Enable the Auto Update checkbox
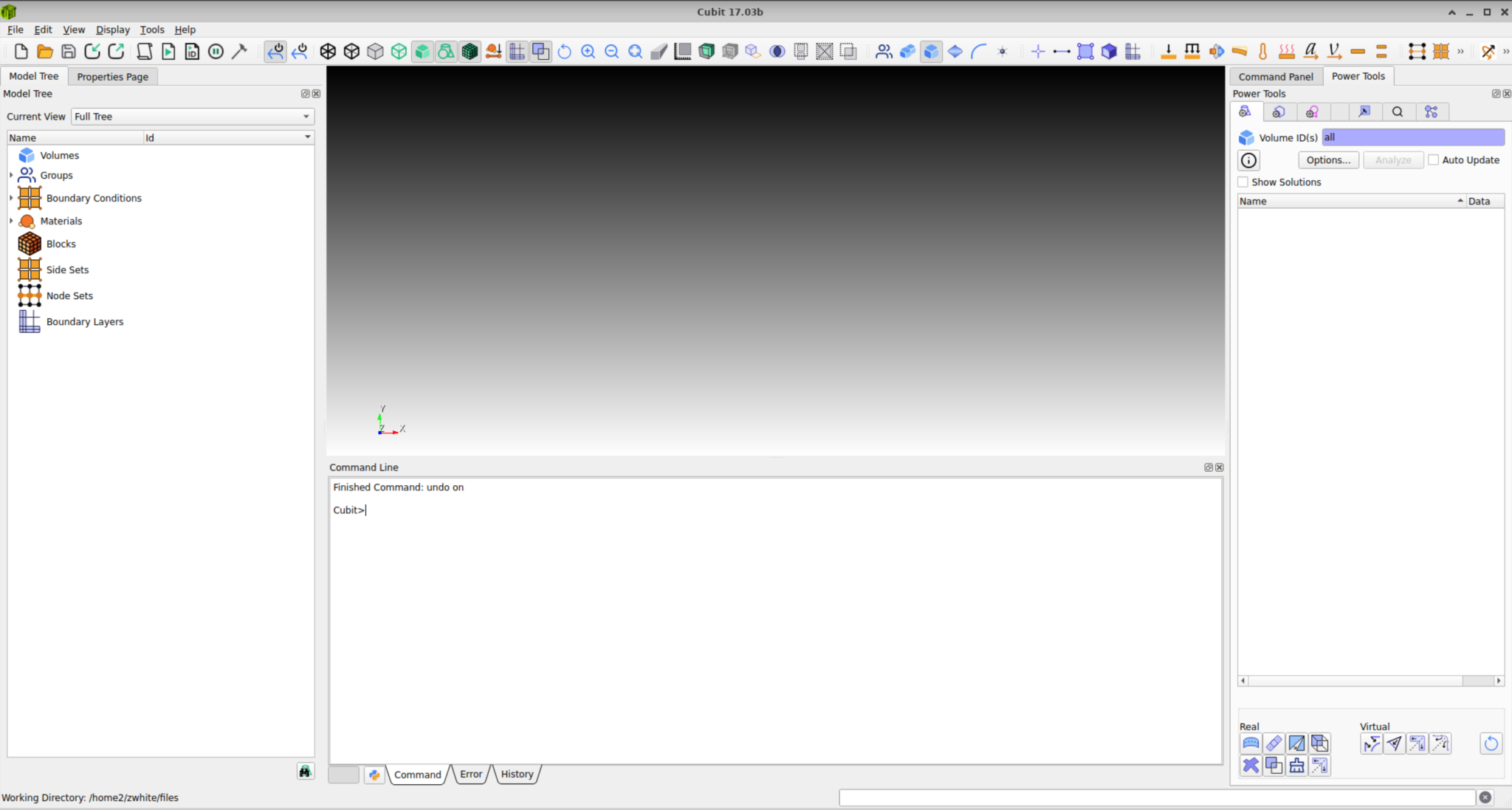The height and width of the screenshot is (810, 1512). [1433, 159]
